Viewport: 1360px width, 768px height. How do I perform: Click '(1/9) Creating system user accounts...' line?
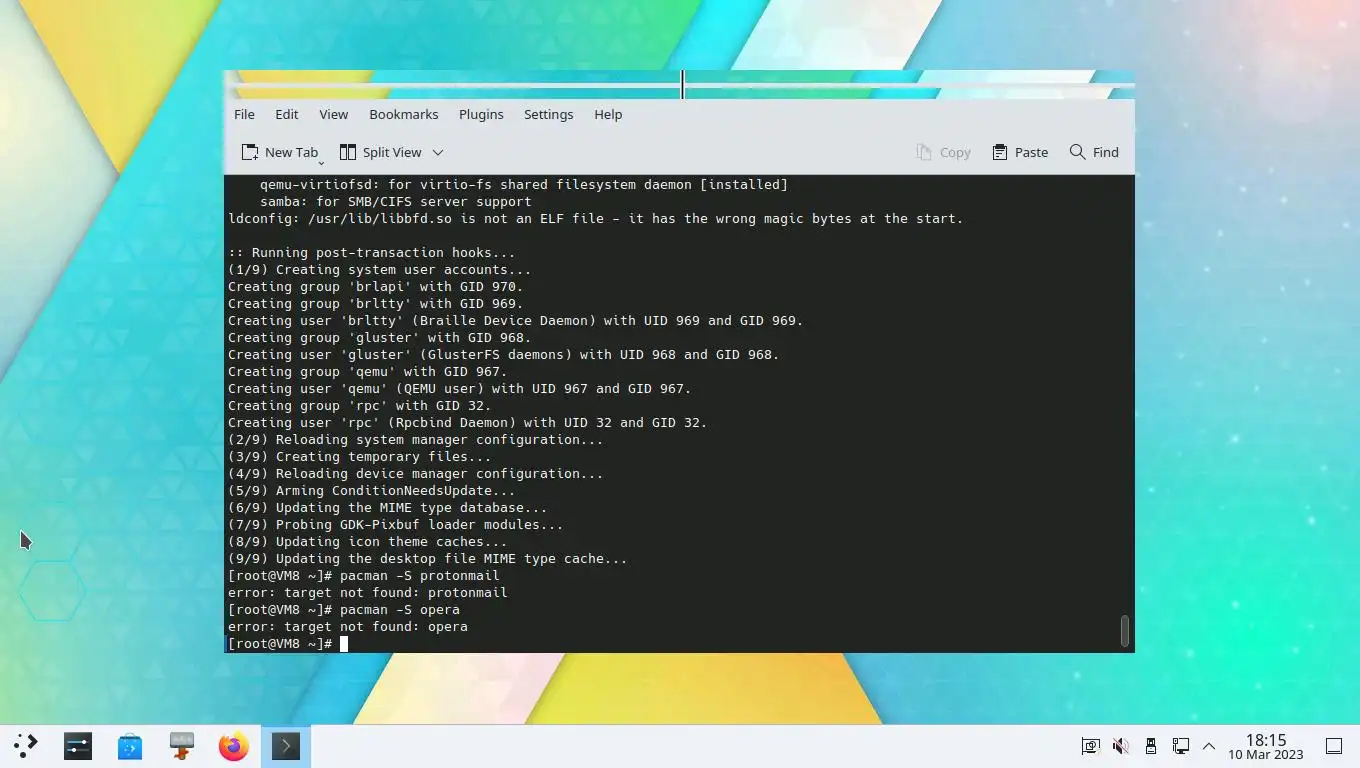[380, 270]
